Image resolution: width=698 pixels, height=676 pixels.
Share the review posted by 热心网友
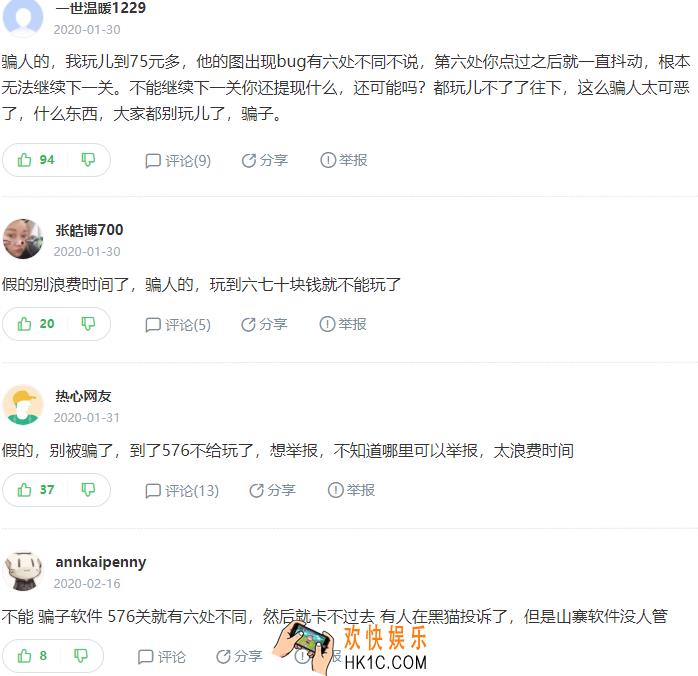[272, 490]
